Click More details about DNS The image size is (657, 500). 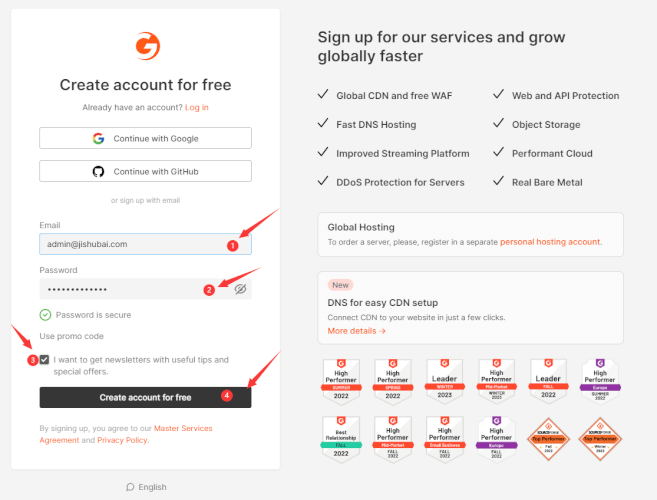click(x=356, y=330)
